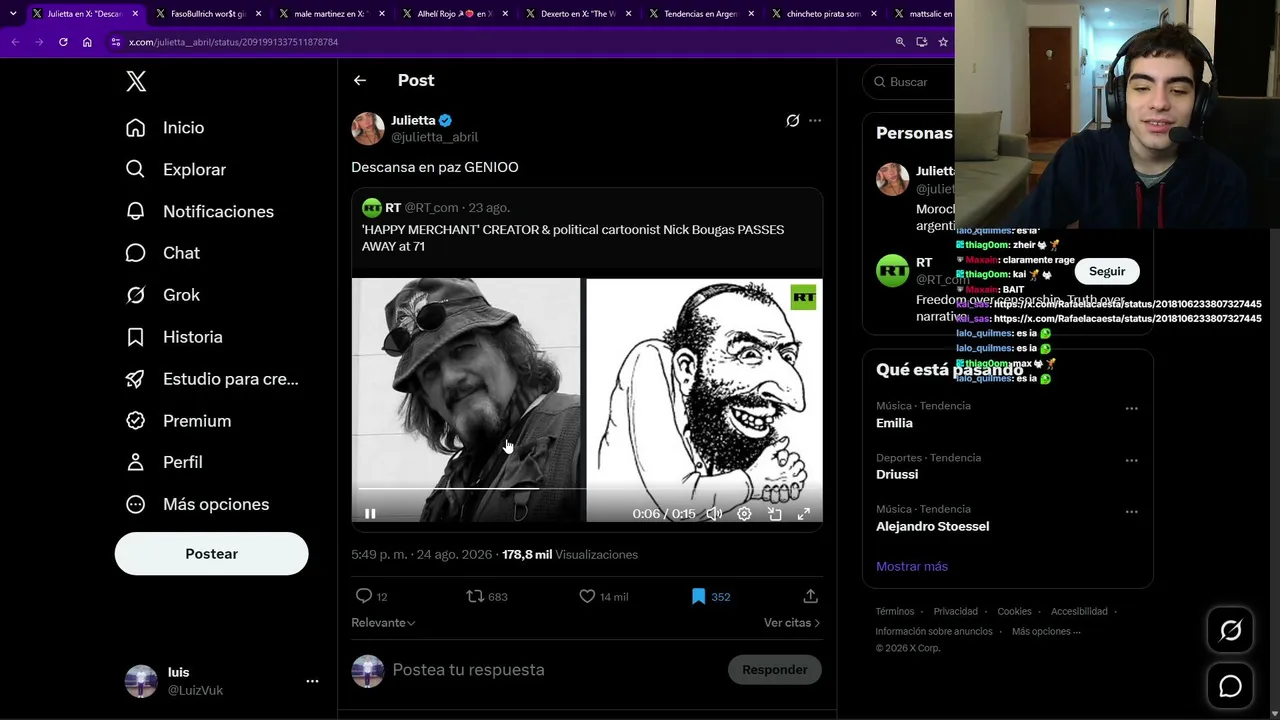Toggle the bookmark with 352 saves
The width and height of the screenshot is (1280, 720).
[698, 596]
